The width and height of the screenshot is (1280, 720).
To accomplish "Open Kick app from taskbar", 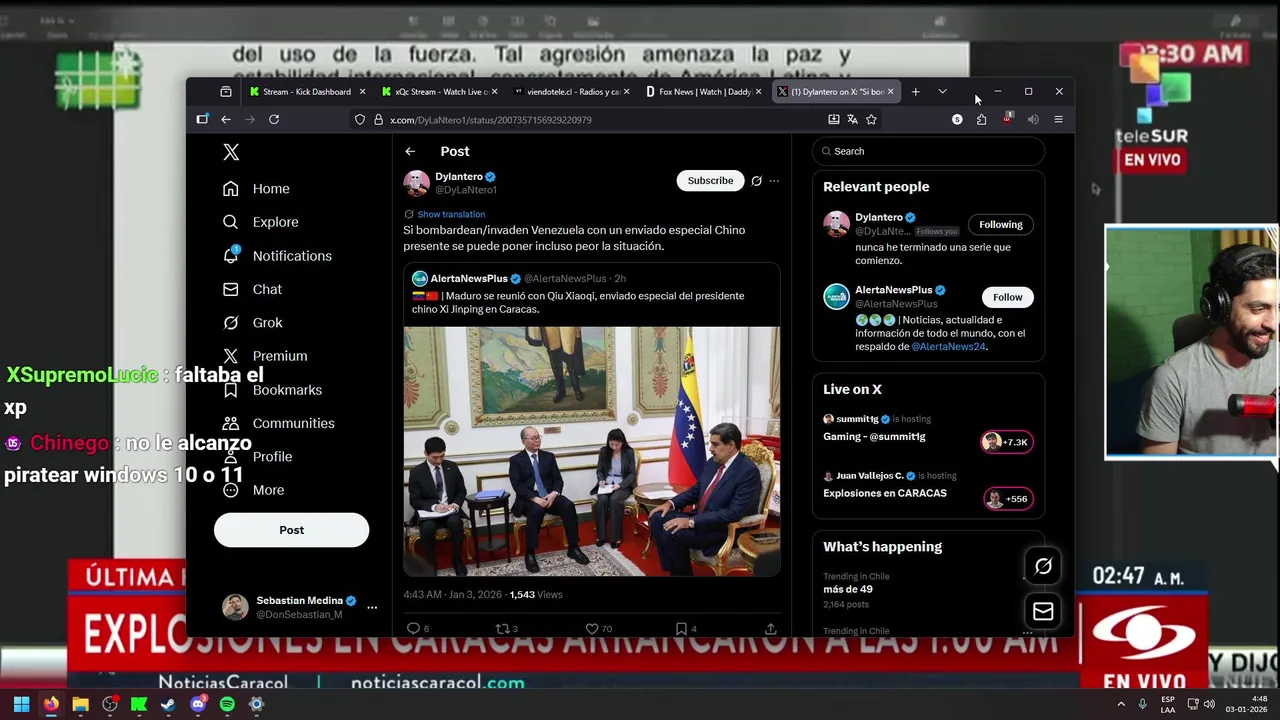I will [139, 704].
